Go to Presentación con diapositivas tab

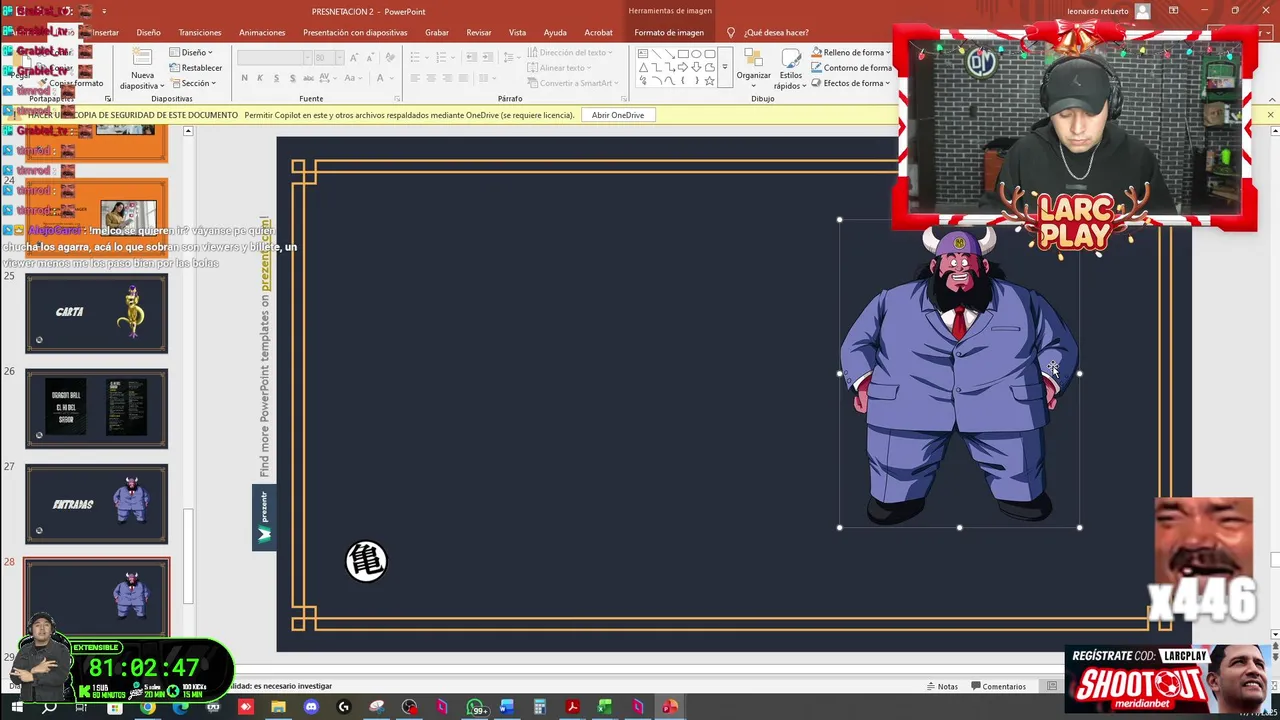pos(355,32)
